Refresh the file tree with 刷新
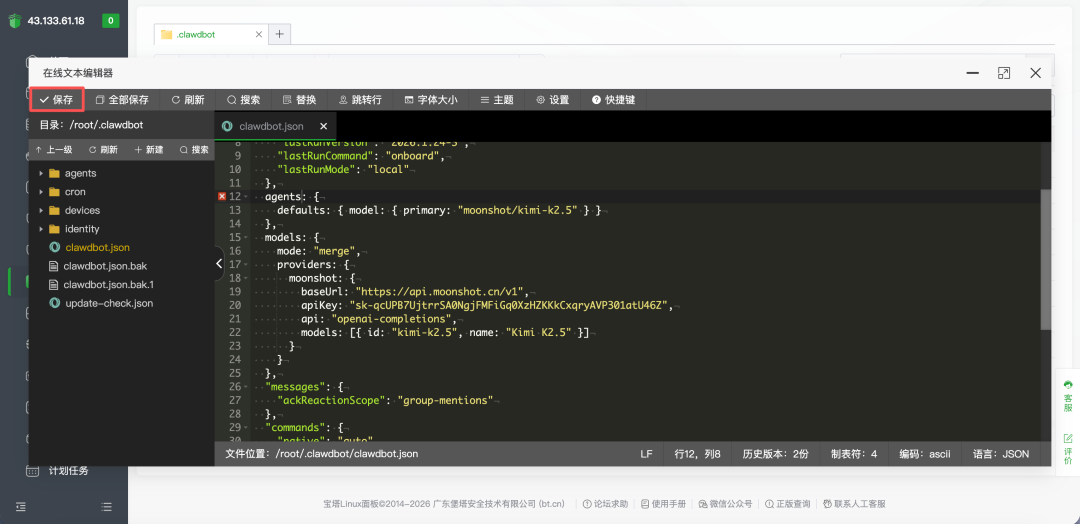The height and width of the screenshot is (524, 1080). click(x=103, y=149)
